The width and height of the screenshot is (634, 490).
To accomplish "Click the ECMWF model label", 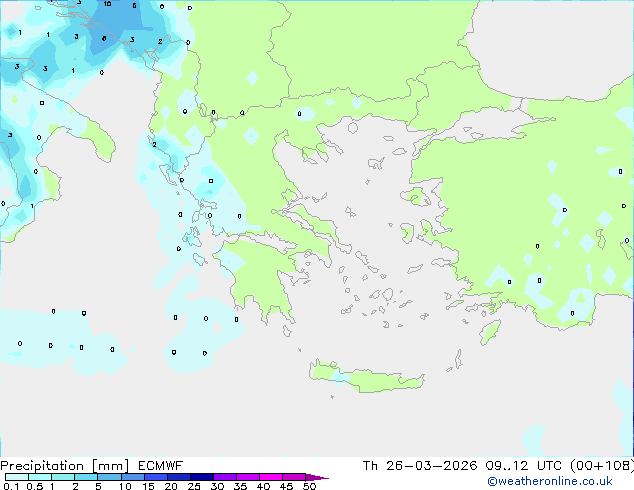I will click(x=161, y=466).
